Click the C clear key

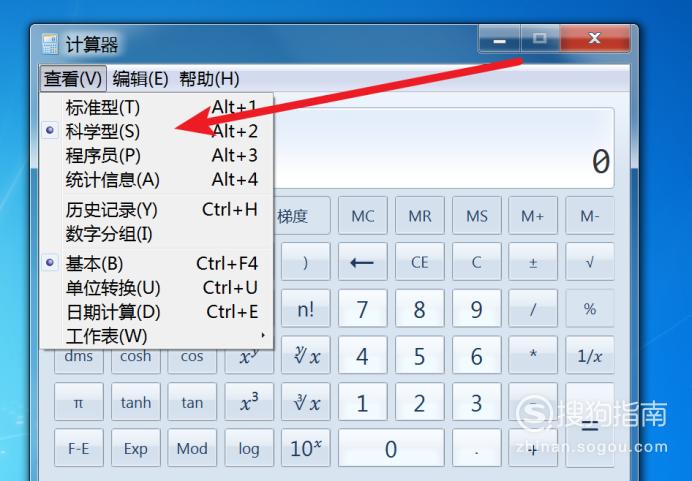(x=477, y=263)
